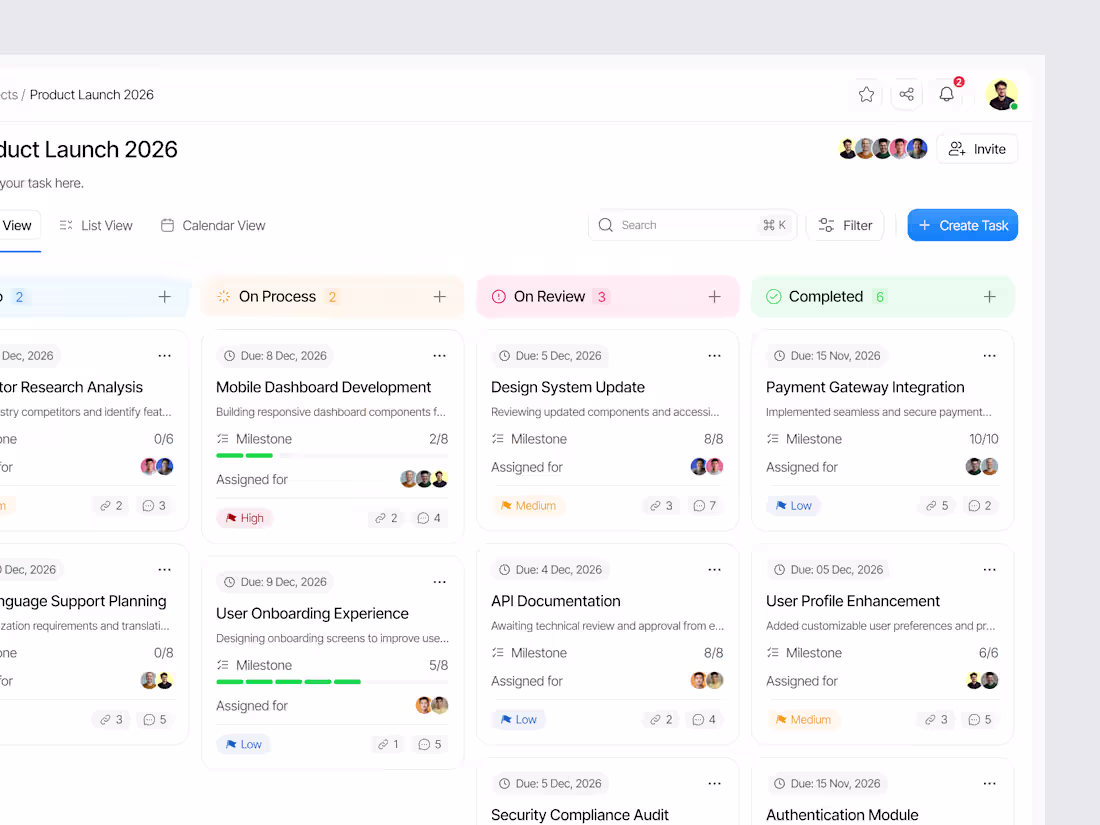
Task: Open menu for Security Compliance Audit card
Action: click(715, 784)
